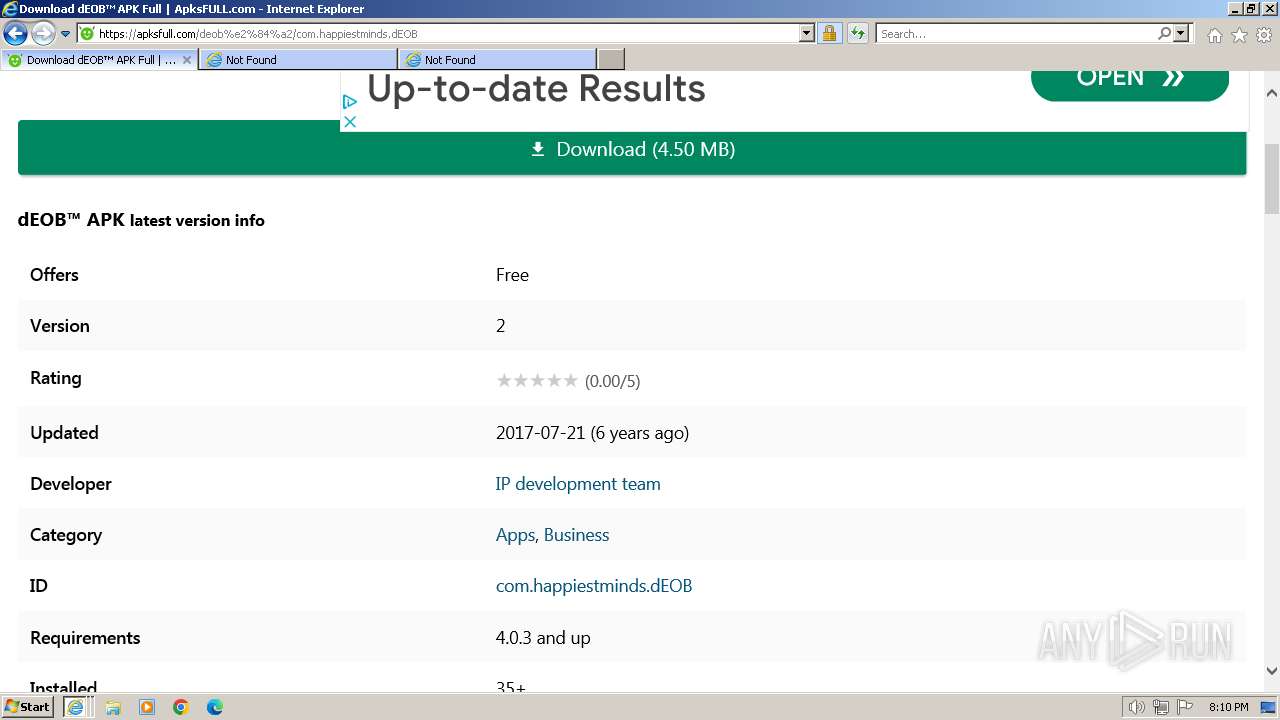Viewport: 1280px width, 720px height.
Task: Start search with the magnifier icon
Action: point(1164,34)
